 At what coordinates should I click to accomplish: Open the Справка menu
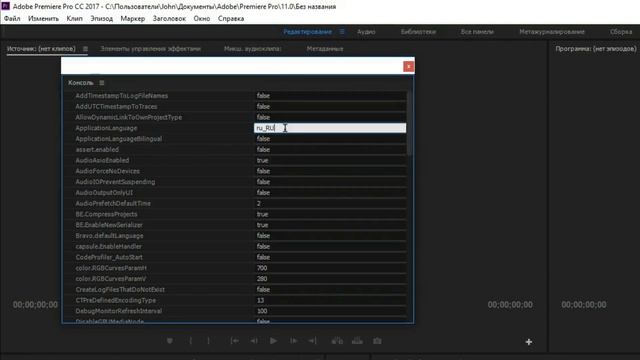coord(231,19)
